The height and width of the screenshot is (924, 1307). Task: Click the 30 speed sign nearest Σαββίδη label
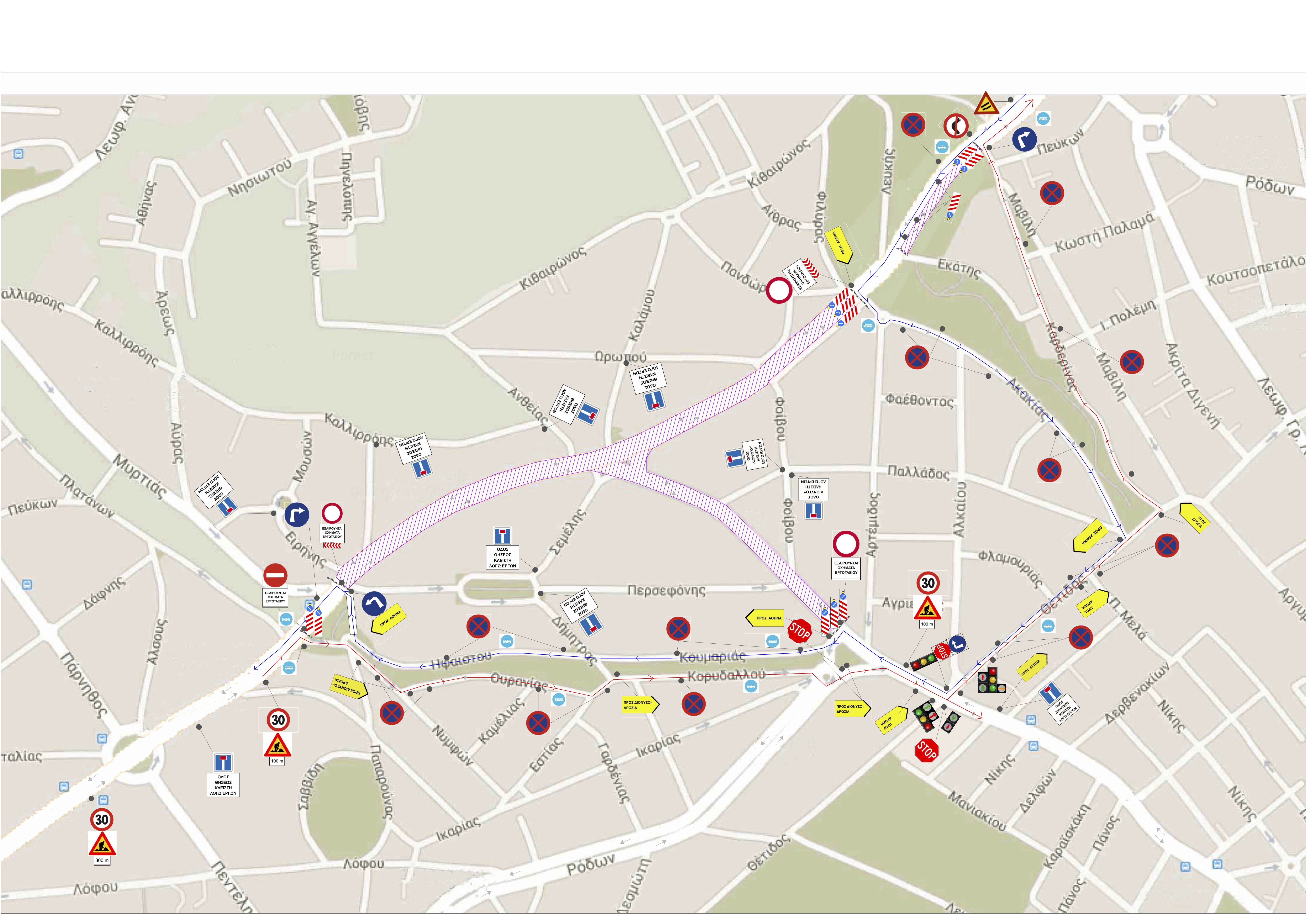(x=278, y=720)
